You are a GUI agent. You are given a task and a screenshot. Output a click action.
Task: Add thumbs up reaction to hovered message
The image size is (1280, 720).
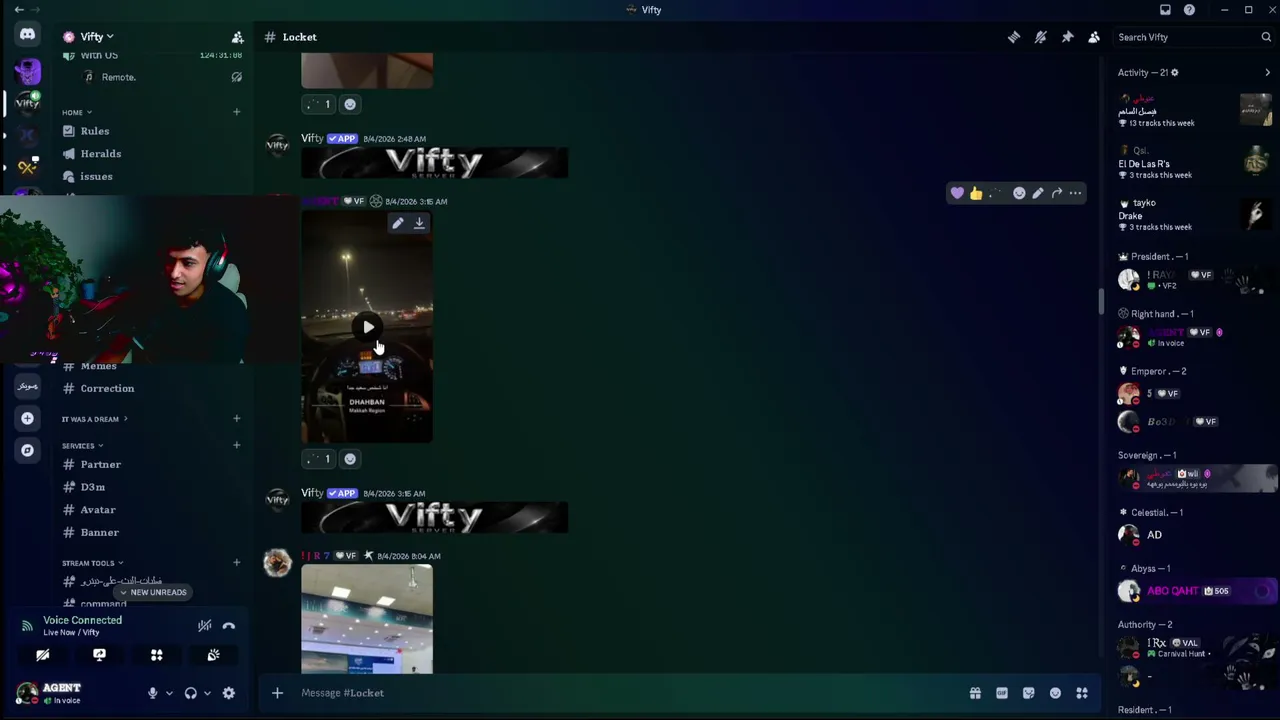976,193
